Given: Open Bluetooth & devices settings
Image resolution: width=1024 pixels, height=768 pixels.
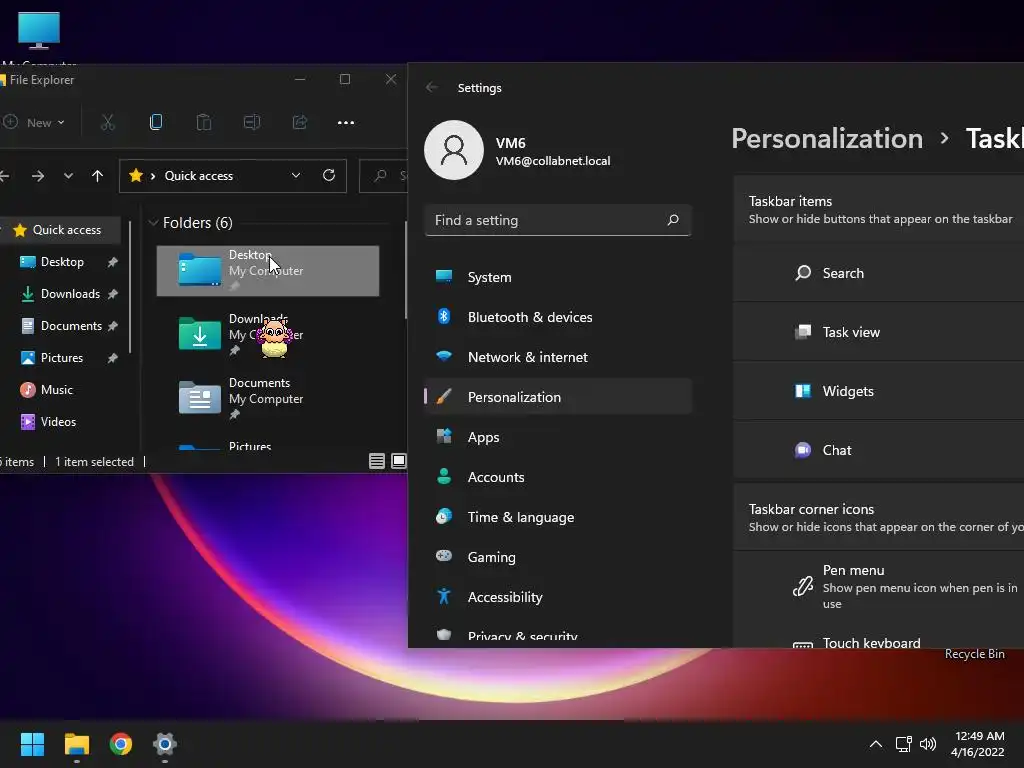Looking at the screenshot, I should [x=558, y=317].
